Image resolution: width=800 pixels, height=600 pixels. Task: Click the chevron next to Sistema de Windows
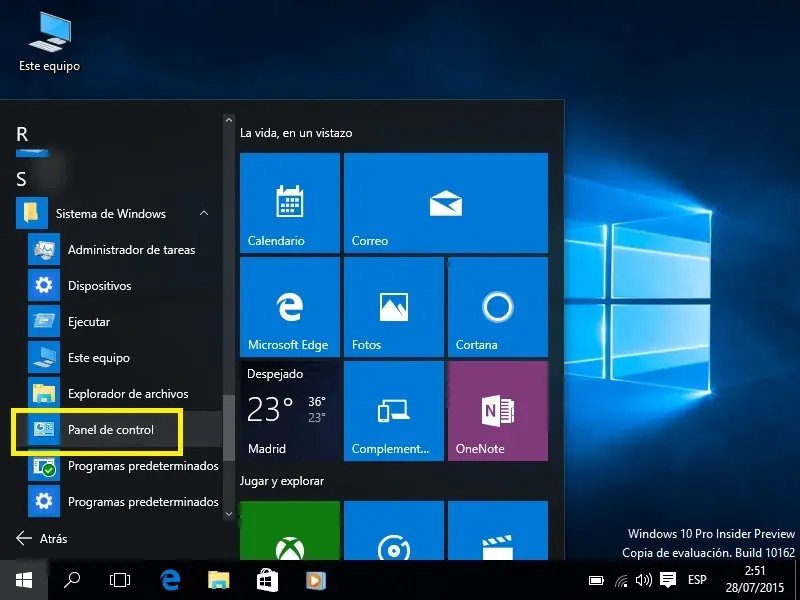(204, 213)
